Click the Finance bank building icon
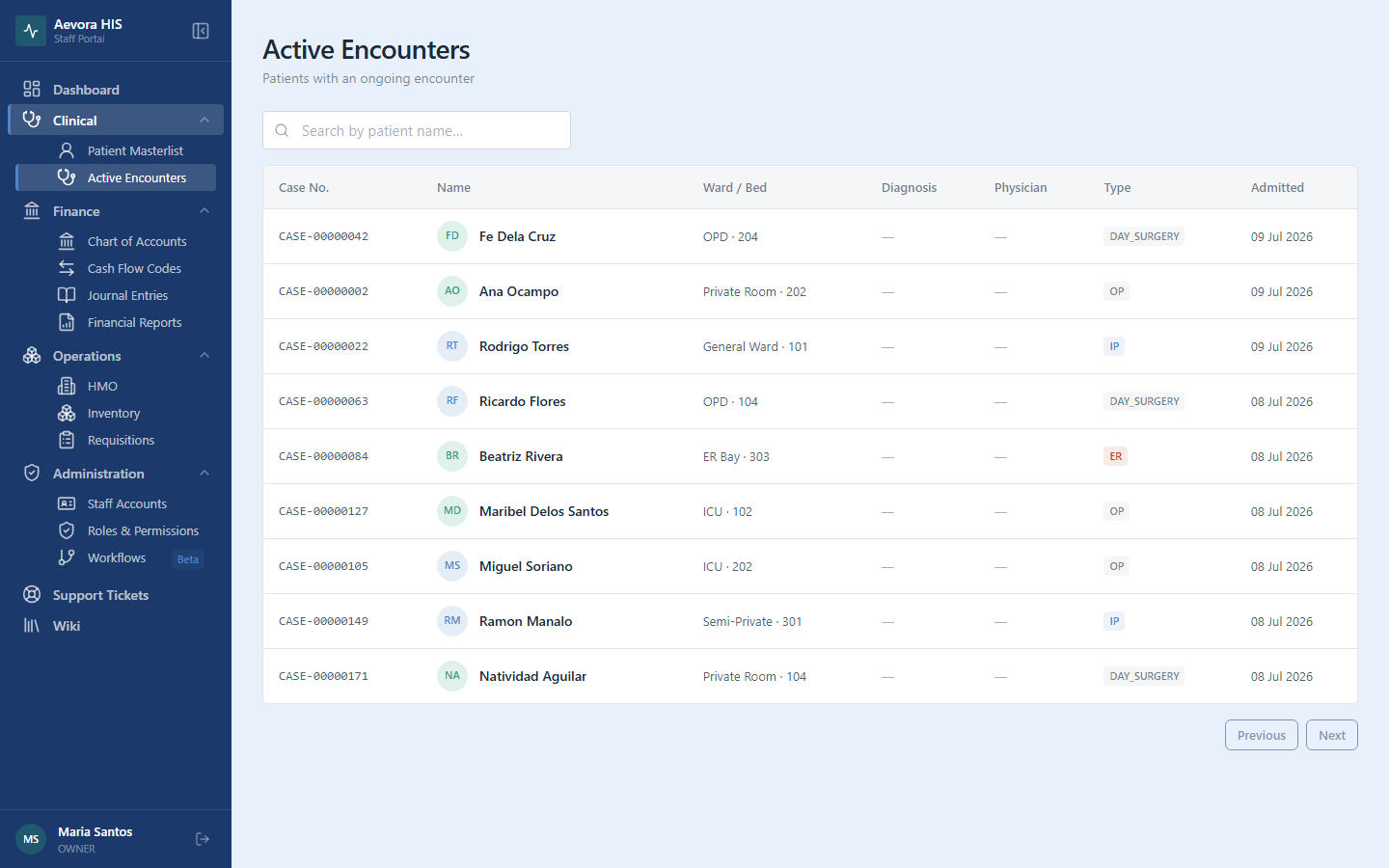 coord(32,211)
